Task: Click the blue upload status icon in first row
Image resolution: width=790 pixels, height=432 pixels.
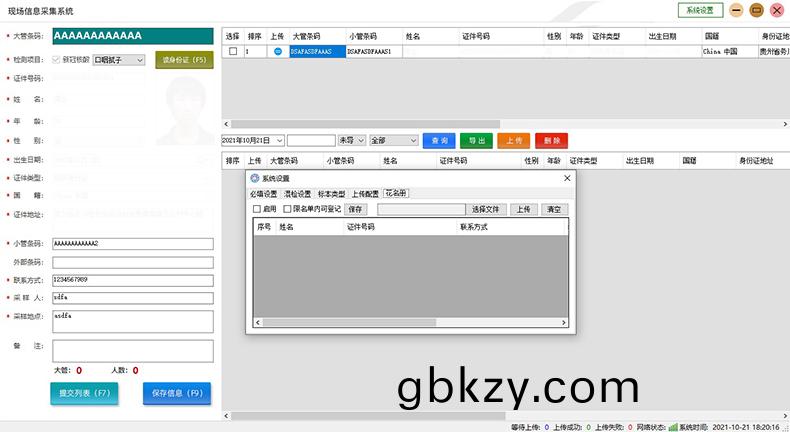Action: [278, 51]
